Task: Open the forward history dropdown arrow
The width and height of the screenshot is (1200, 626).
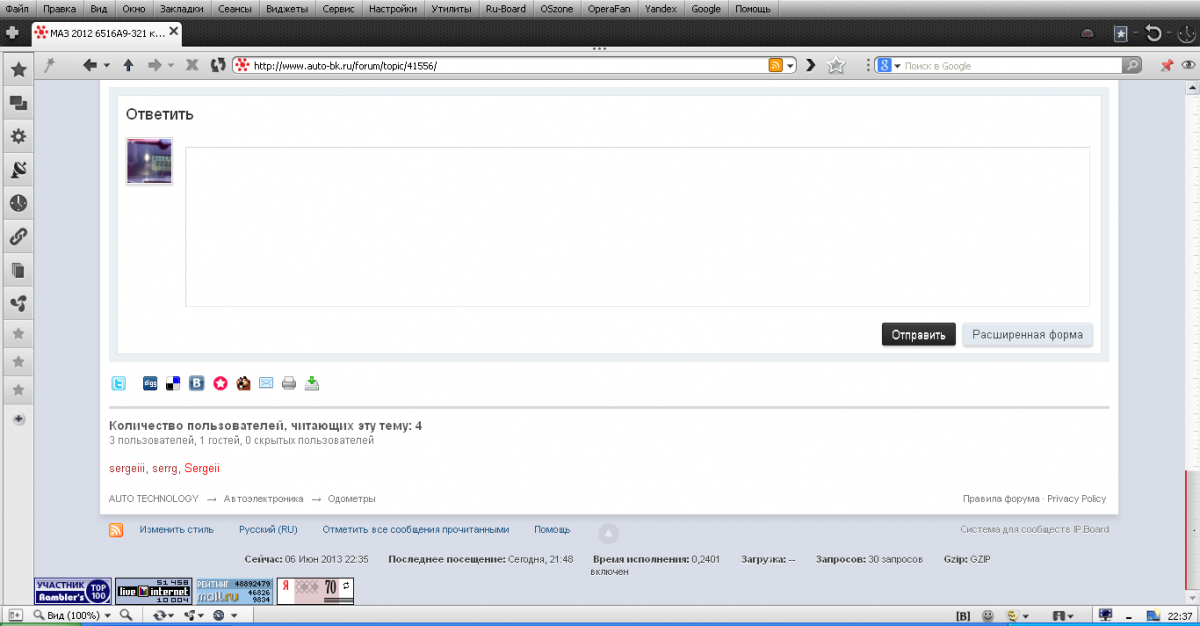Action: [x=171, y=66]
